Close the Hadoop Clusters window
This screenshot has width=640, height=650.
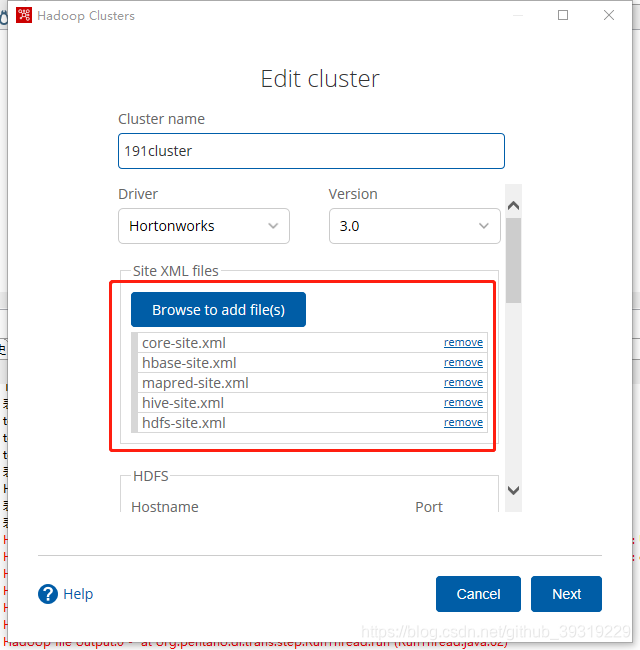[609, 15]
